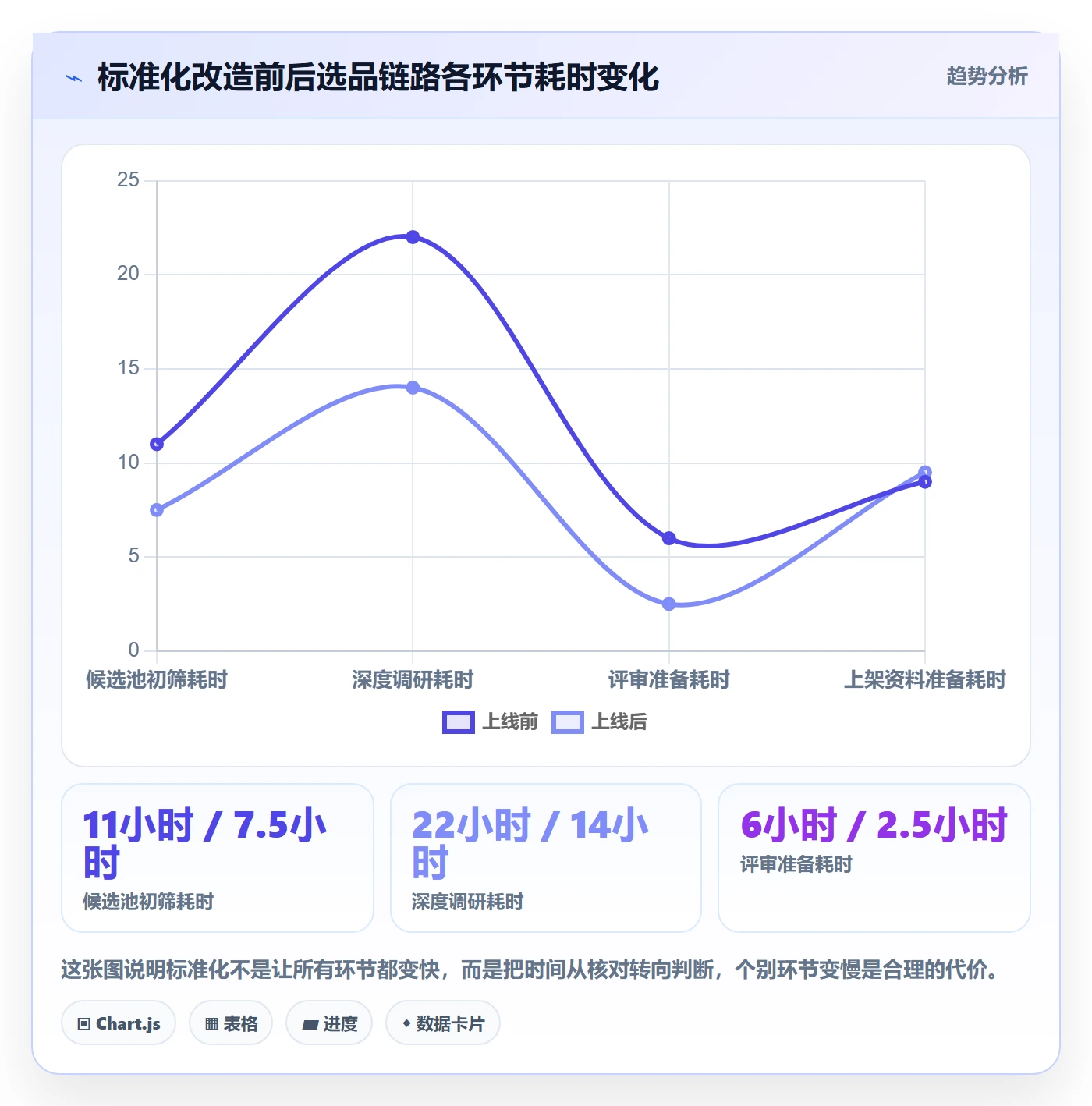This screenshot has height=1106, width=1092.
Task: Select the 进度 tag
Action: [329, 1023]
